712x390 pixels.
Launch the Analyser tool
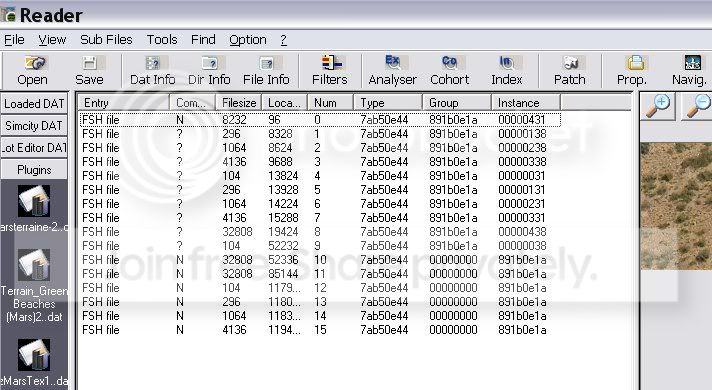pyautogui.click(x=393, y=71)
